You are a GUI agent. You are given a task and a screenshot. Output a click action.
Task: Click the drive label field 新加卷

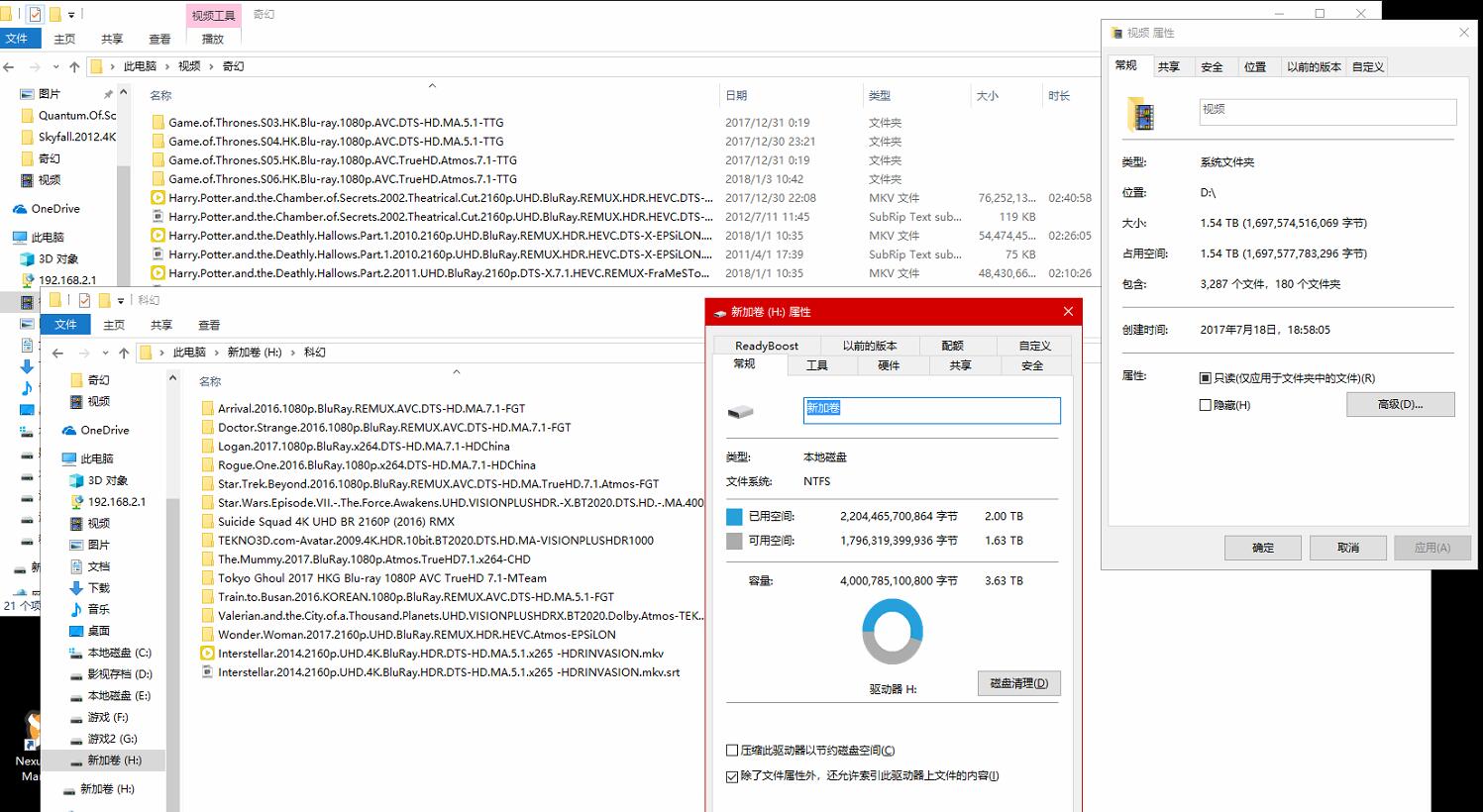pyautogui.click(x=931, y=410)
